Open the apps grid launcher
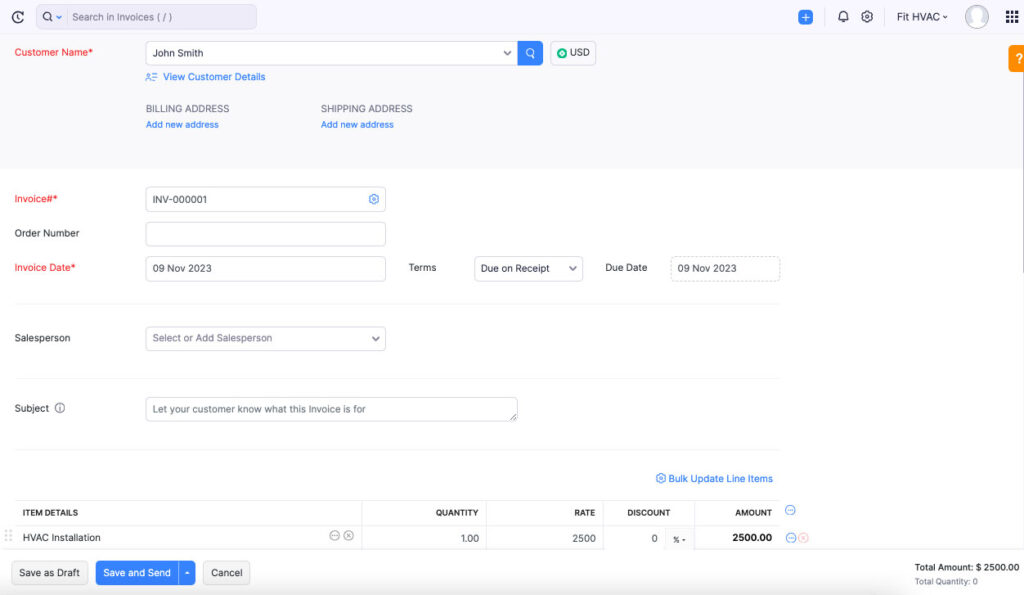1024x595 pixels. point(1013,16)
